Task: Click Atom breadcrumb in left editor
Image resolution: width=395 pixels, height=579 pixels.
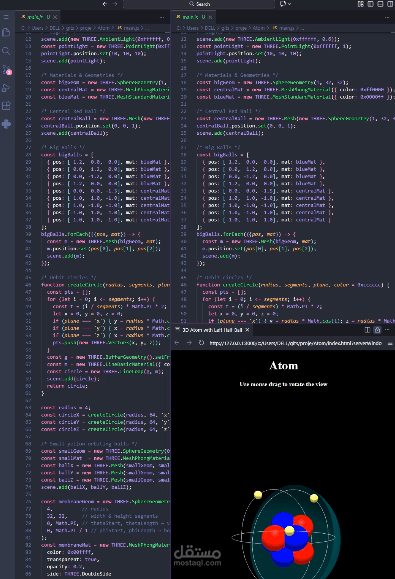Action: click(x=103, y=28)
